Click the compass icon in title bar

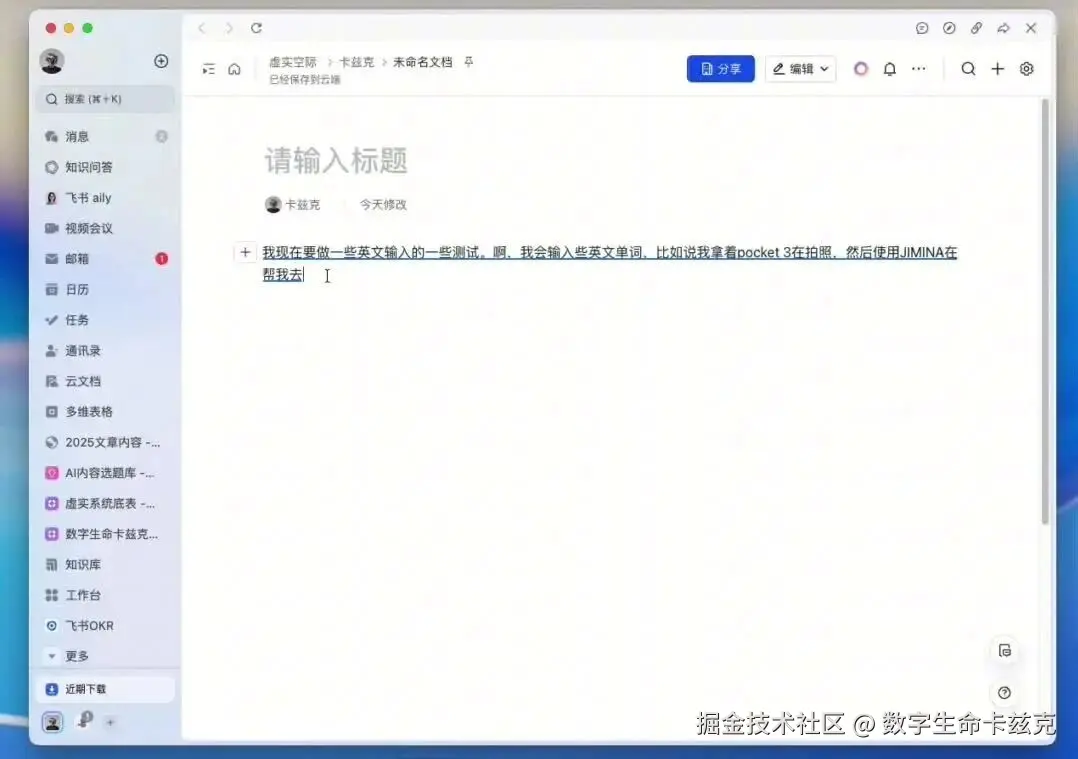[x=949, y=28]
